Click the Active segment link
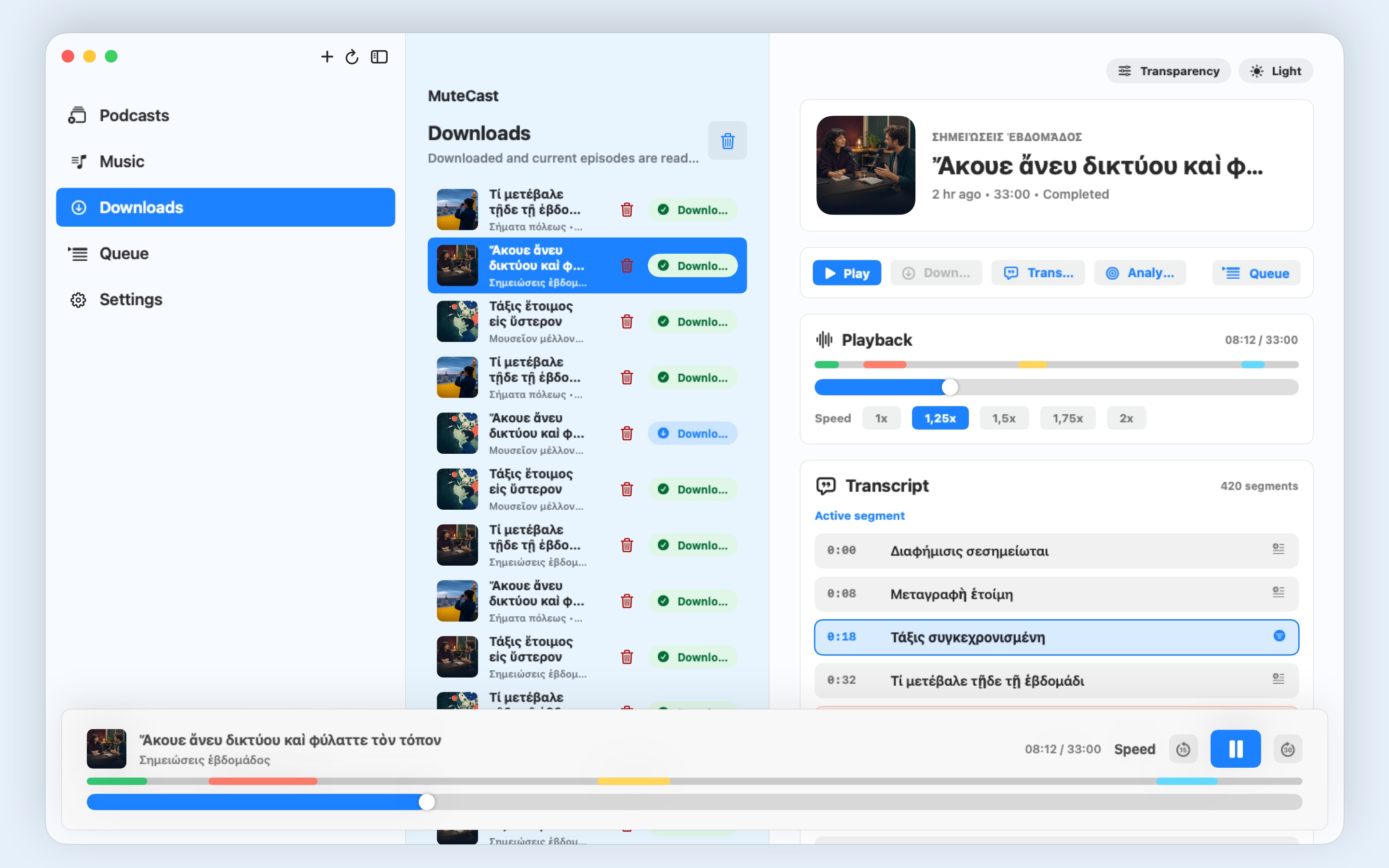This screenshot has height=868, width=1389. tap(859, 515)
